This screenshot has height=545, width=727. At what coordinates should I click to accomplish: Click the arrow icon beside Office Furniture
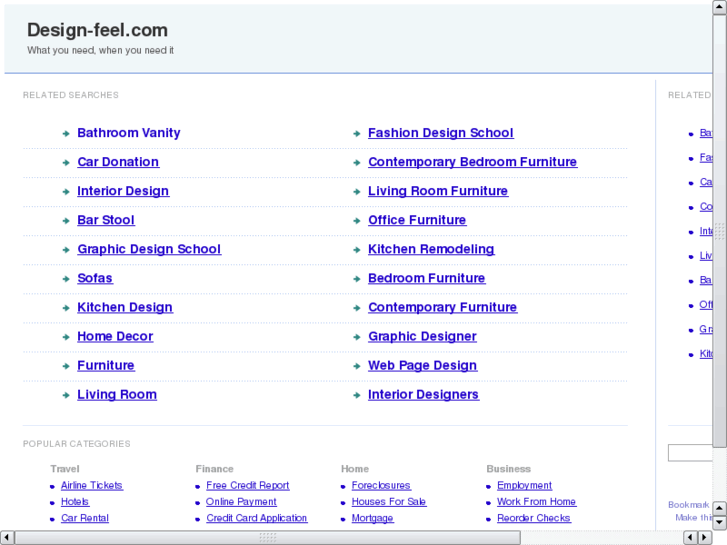tap(357, 221)
